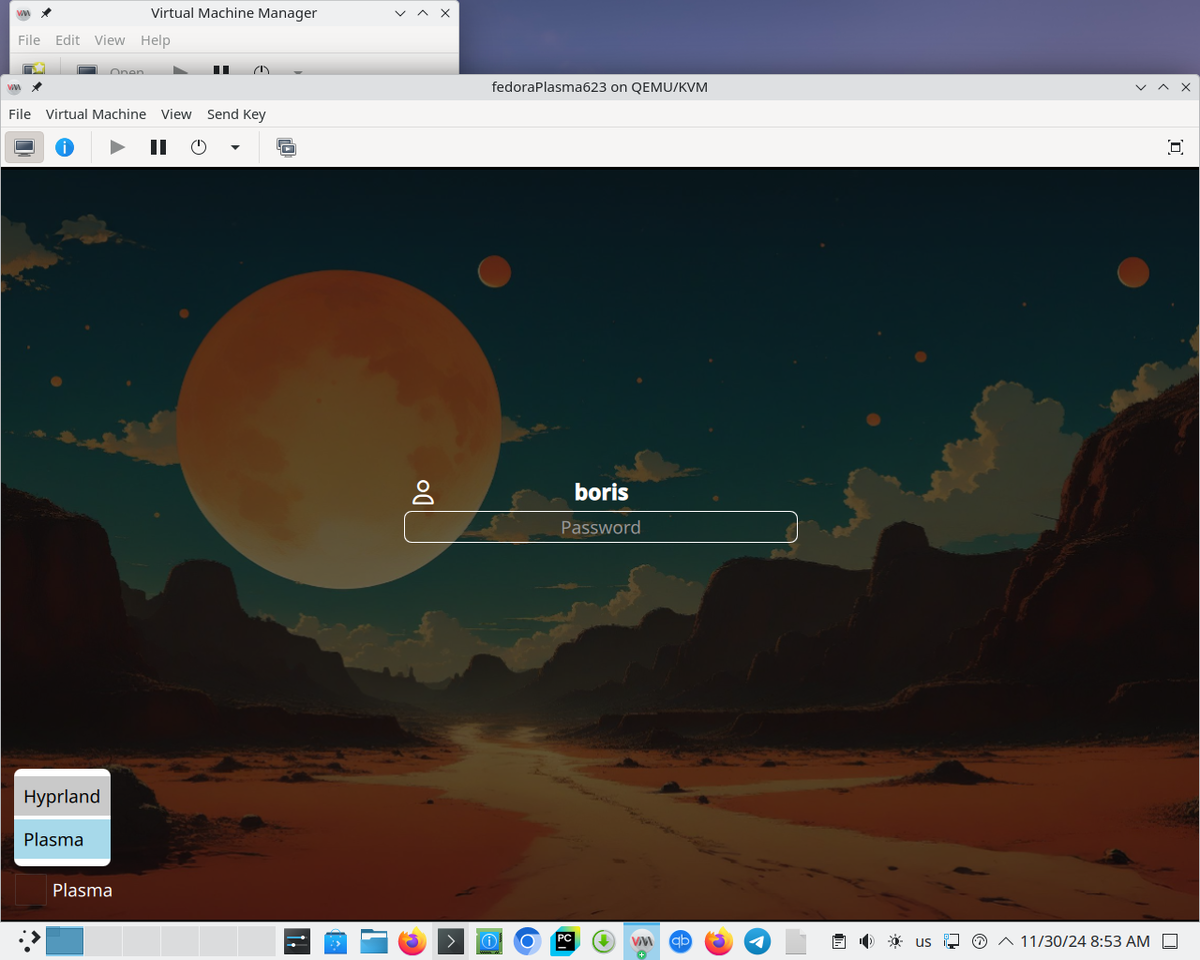
Task: Select the active virtual desktop in pager
Action: point(65,940)
